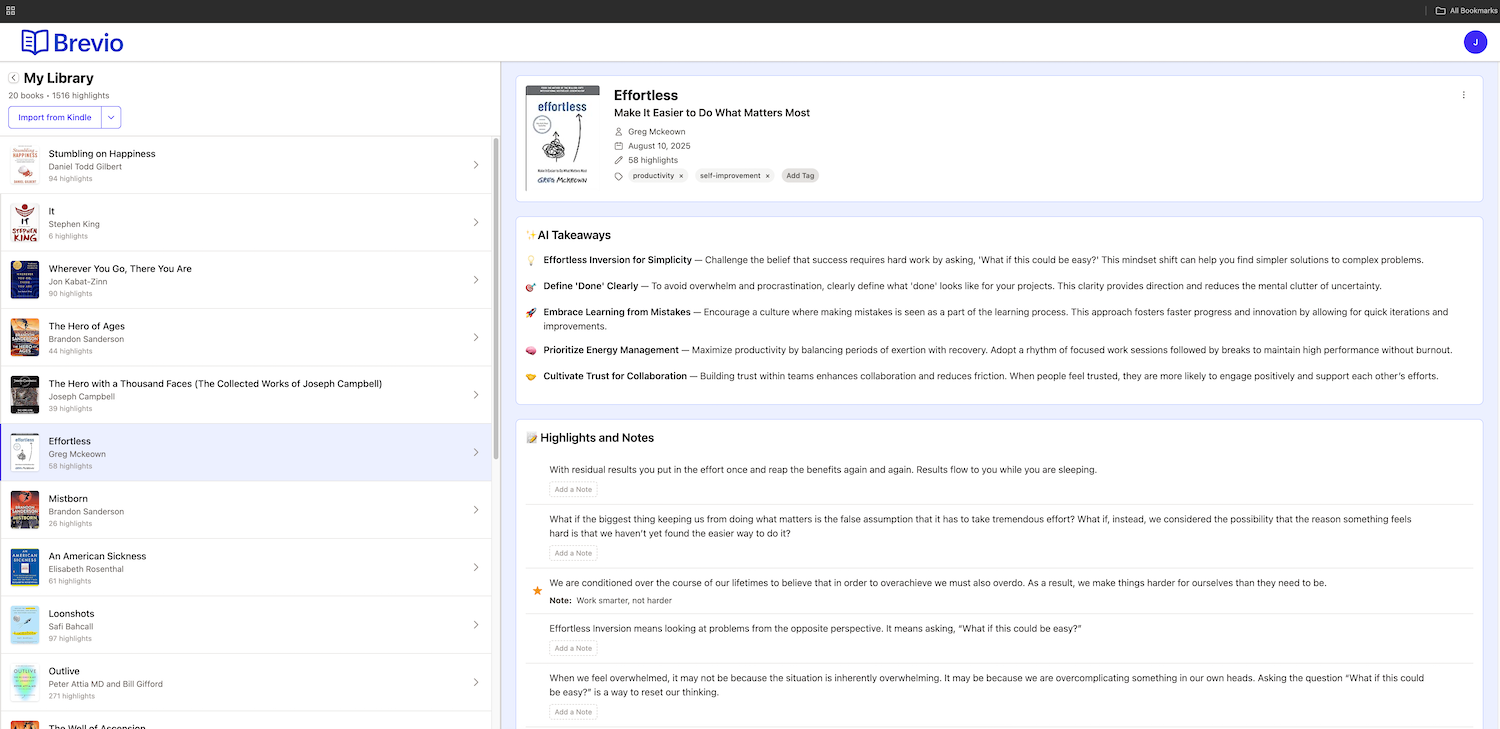The width and height of the screenshot is (1500, 729).
Task: Click the Brevio wordmark text
Action: tap(88, 42)
